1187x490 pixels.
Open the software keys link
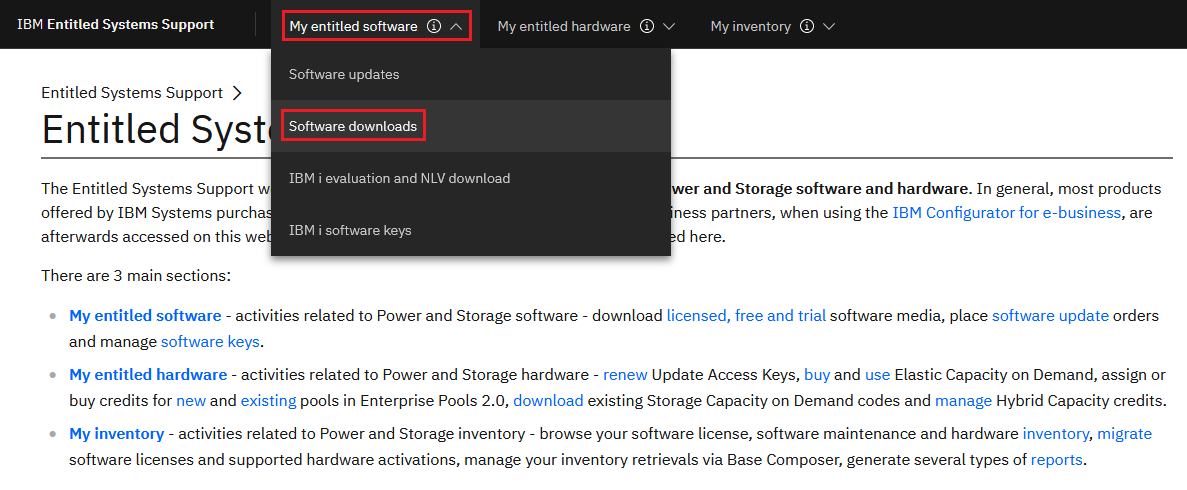pyautogui.click(x=210, y=342)
